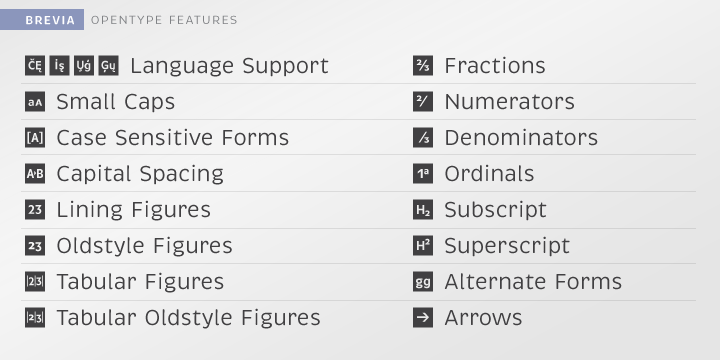Select the Tabular Oldstyle Figures icon
Image resolution: width=720 pixels, height=360 pixels.
tap(35, 318)
